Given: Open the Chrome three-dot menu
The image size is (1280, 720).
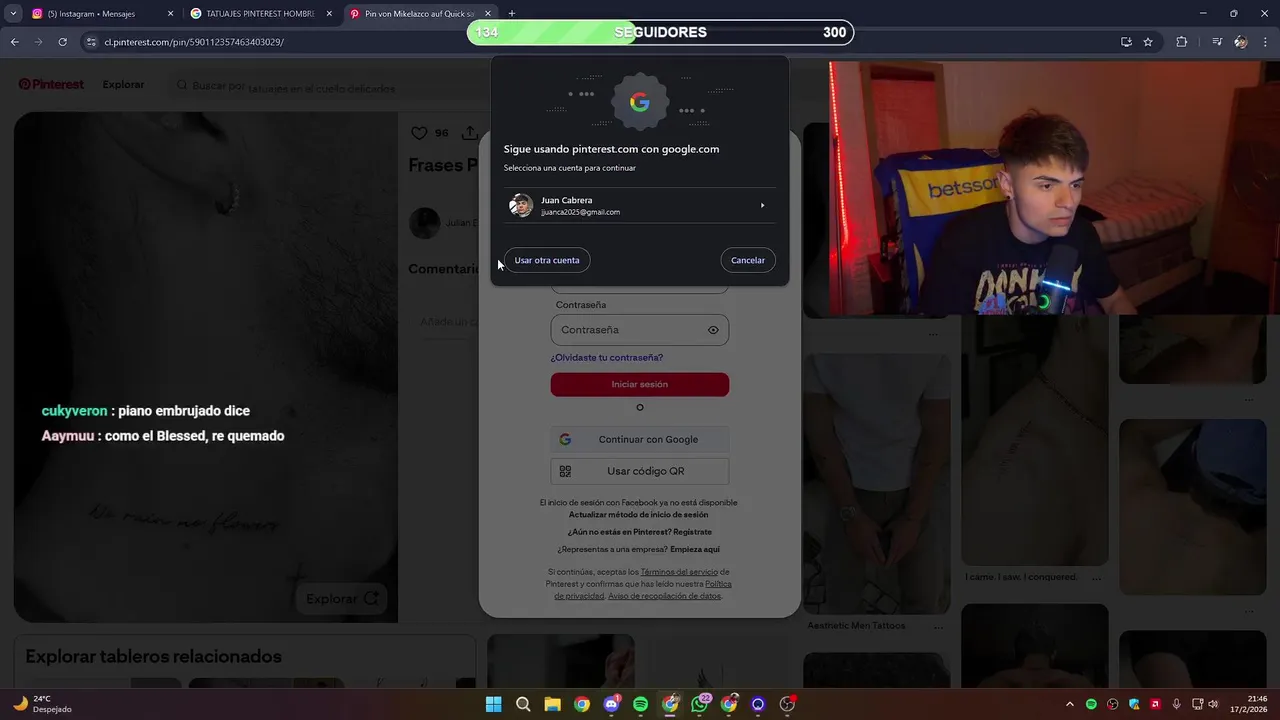Looking at the screenshot, I should 1265,42.
